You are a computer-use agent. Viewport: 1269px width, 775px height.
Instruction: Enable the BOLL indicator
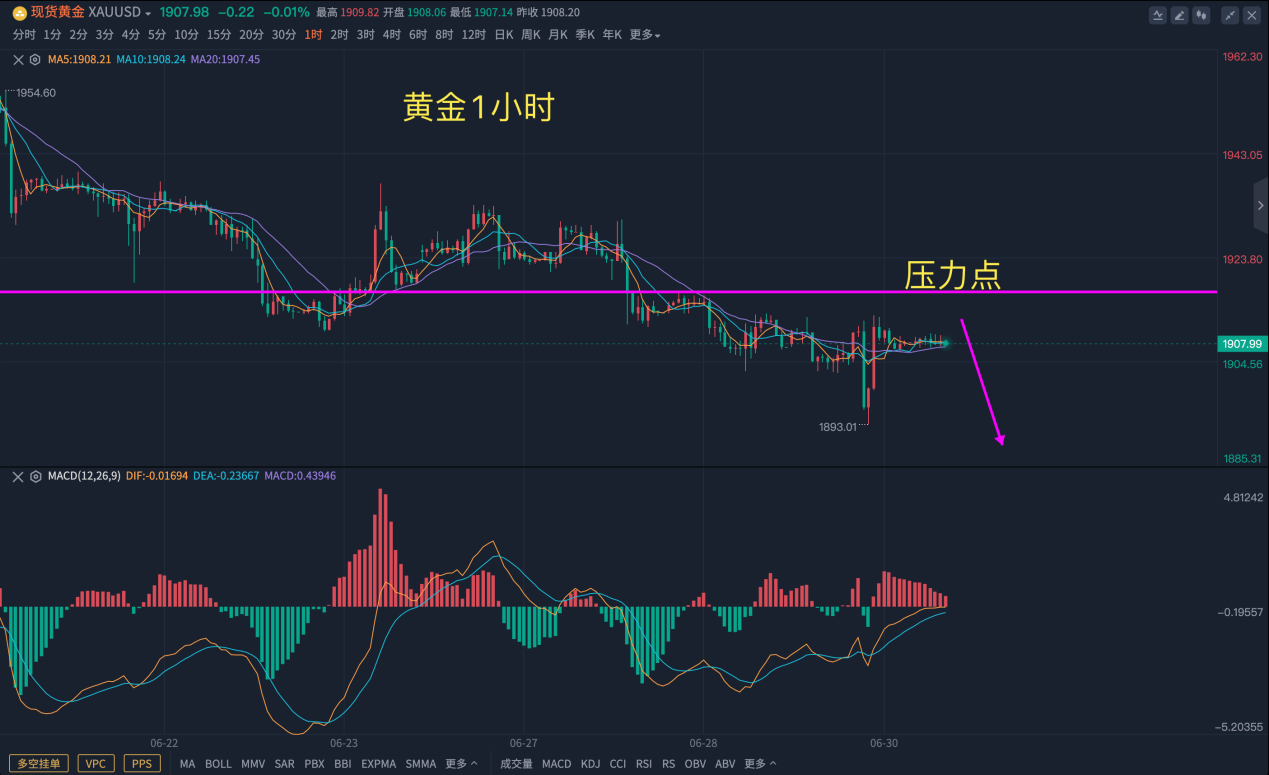pos(218,764)
